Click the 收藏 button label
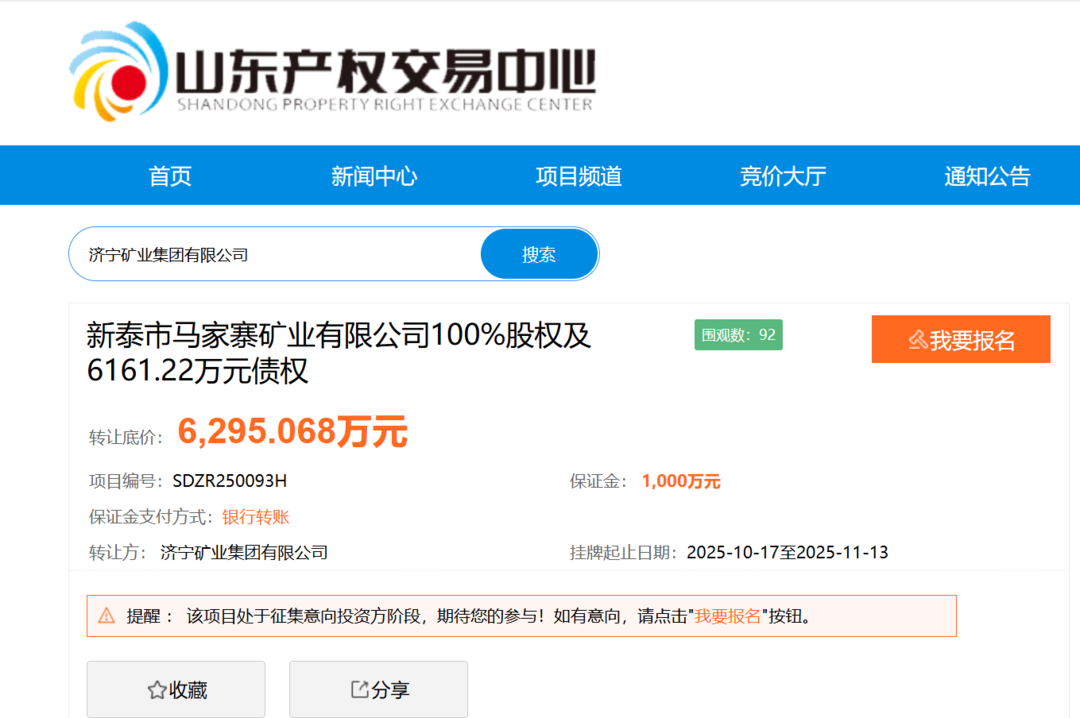 pyautogui.click(x=188, y=690)
